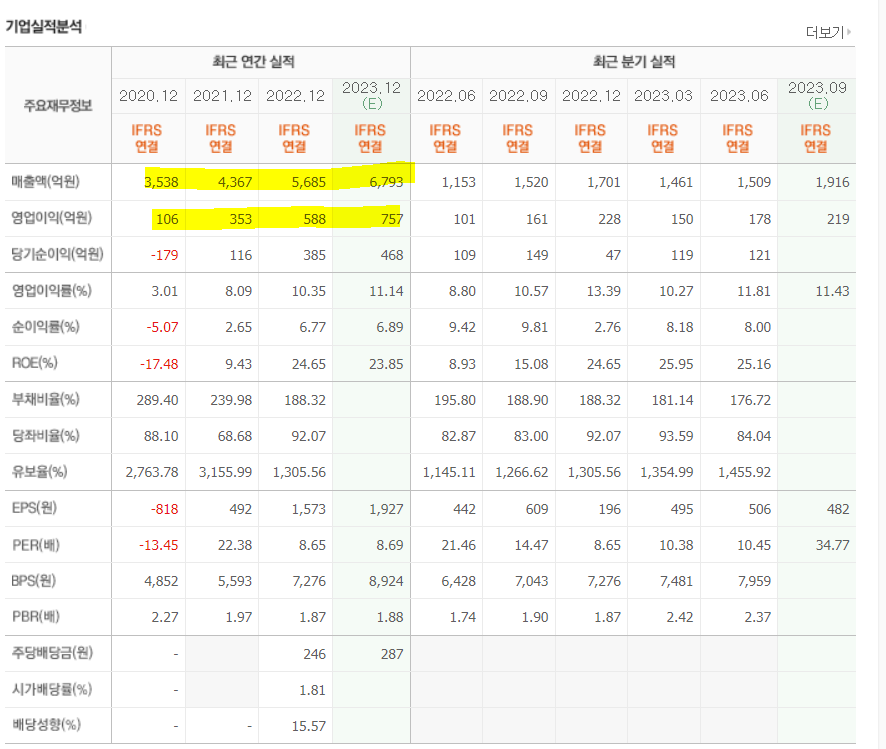Click the 부채비율(%) row label
The width and height of the screenshot is (886, 749).
(46, 399)
